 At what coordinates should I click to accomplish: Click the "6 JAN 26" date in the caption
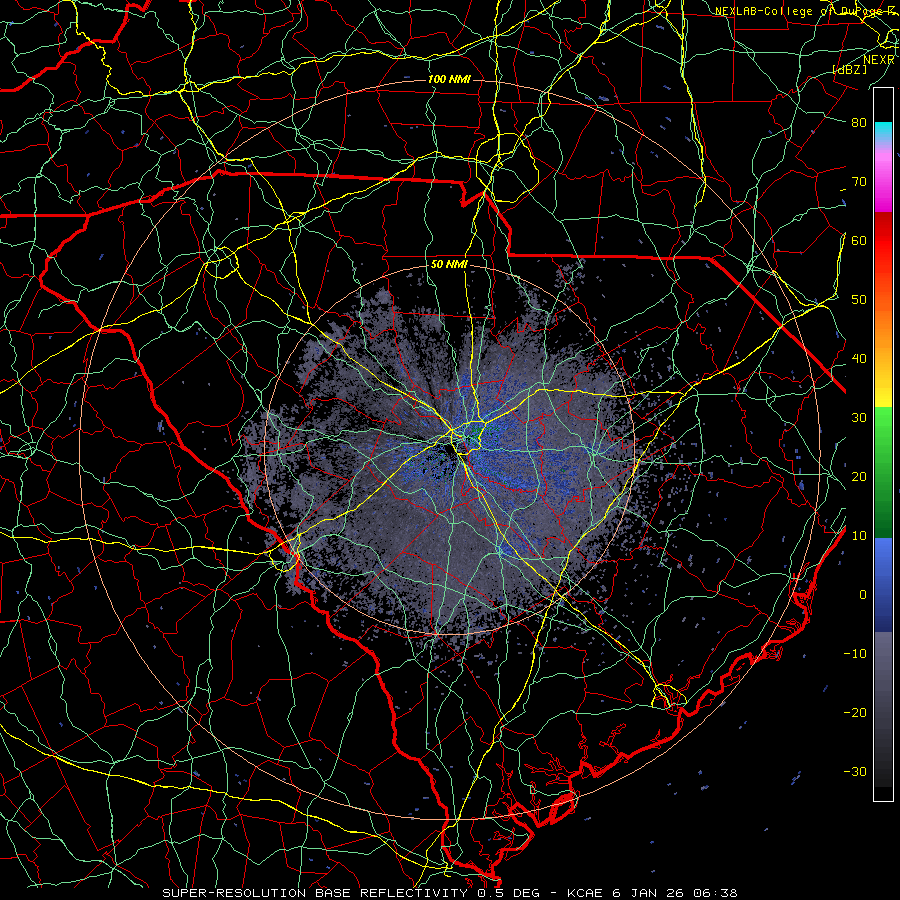650,893
